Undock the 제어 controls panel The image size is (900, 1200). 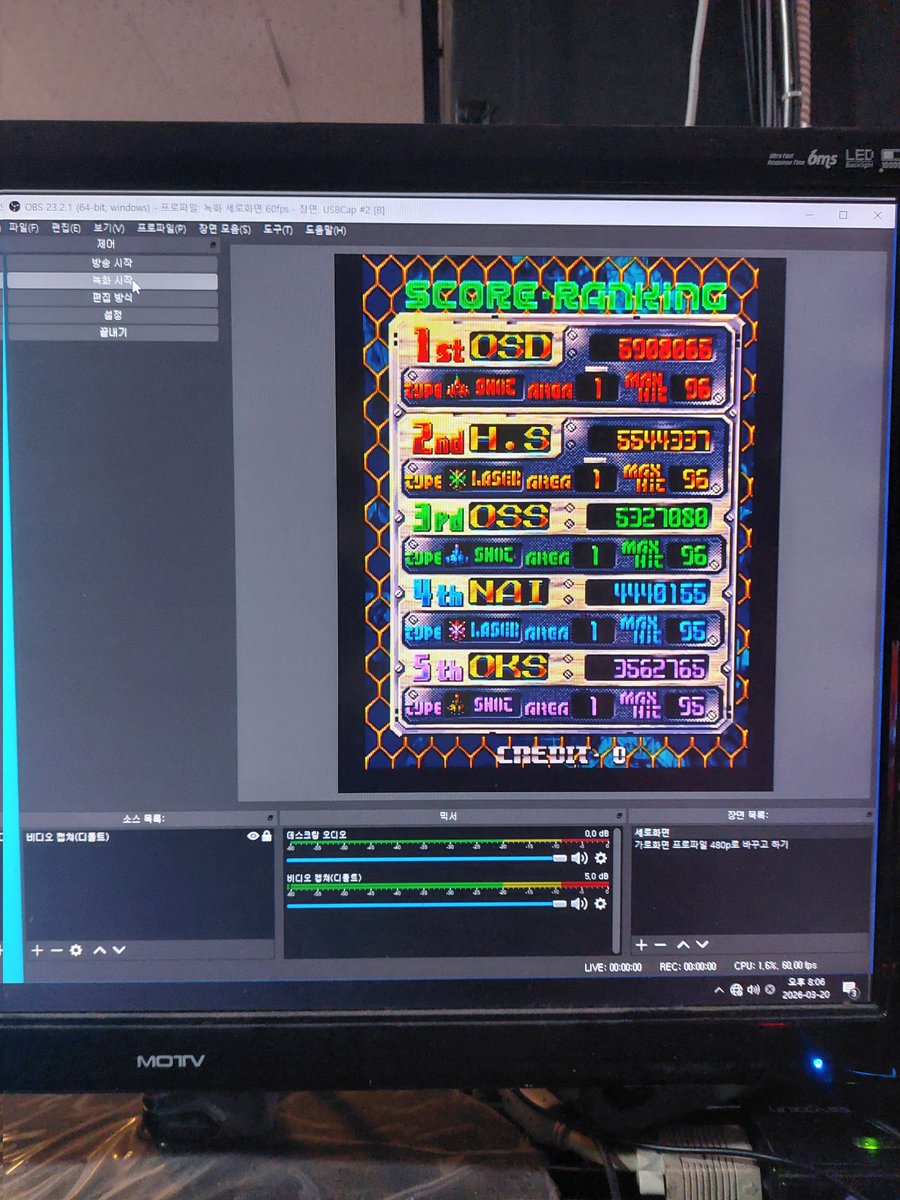(213, 244)
